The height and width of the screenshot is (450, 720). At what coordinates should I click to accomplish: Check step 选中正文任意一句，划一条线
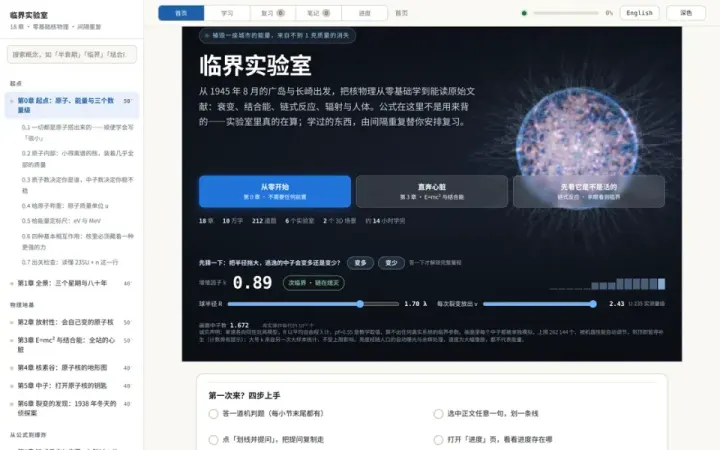pyautogui.click(x=438, y=414)
